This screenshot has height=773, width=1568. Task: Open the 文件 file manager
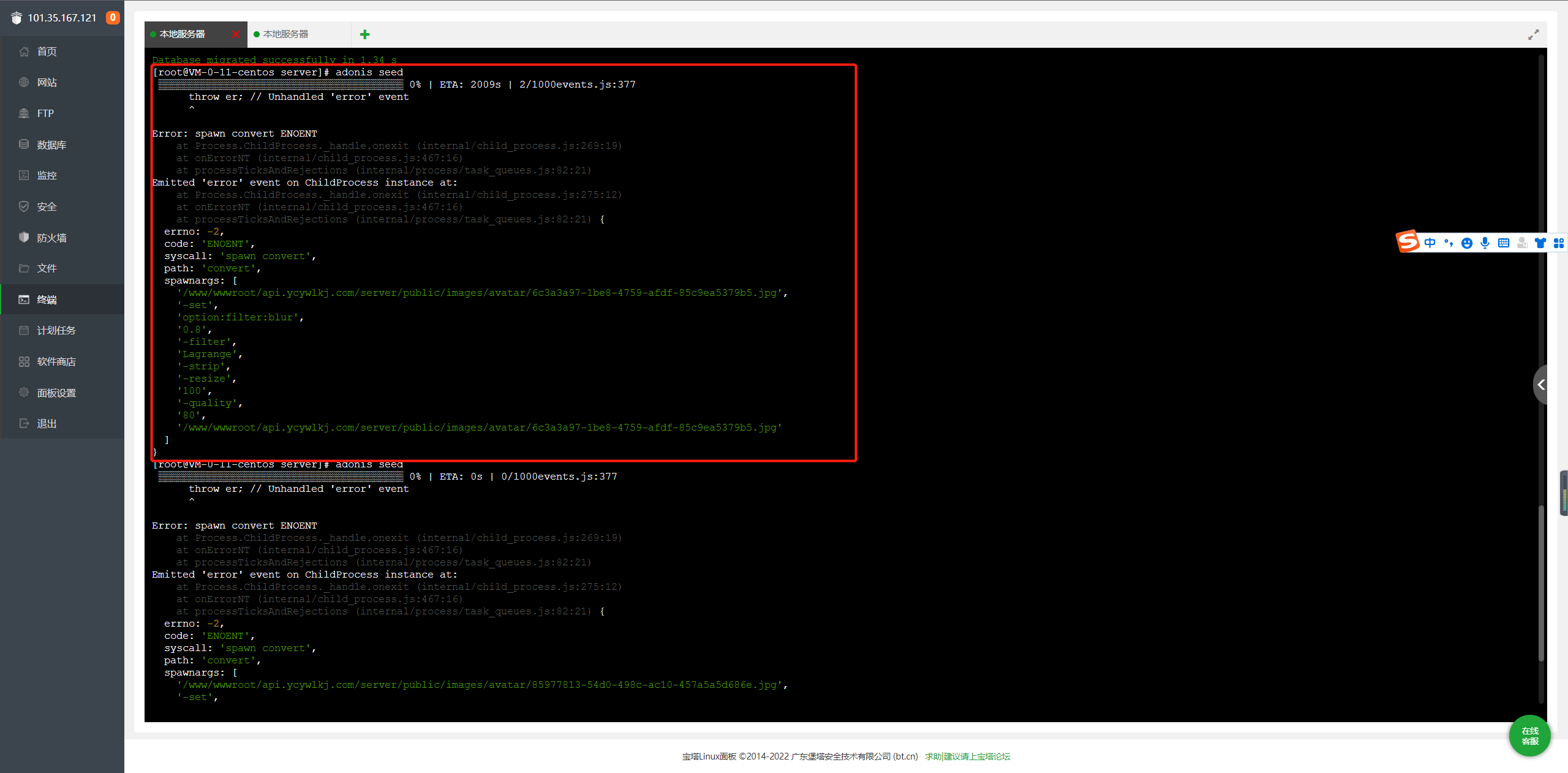47,268
